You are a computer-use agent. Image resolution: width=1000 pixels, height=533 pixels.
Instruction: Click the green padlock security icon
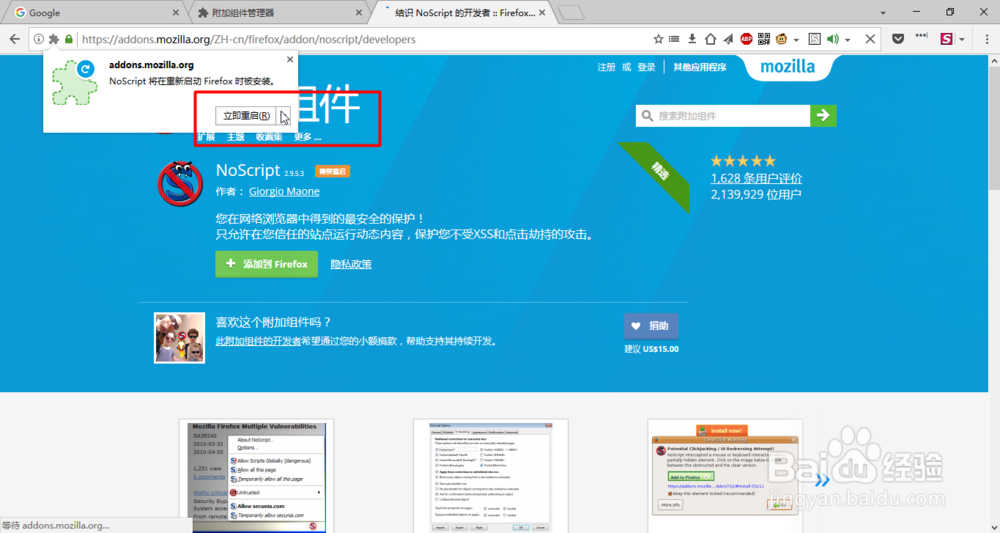(x=69, y=39)
